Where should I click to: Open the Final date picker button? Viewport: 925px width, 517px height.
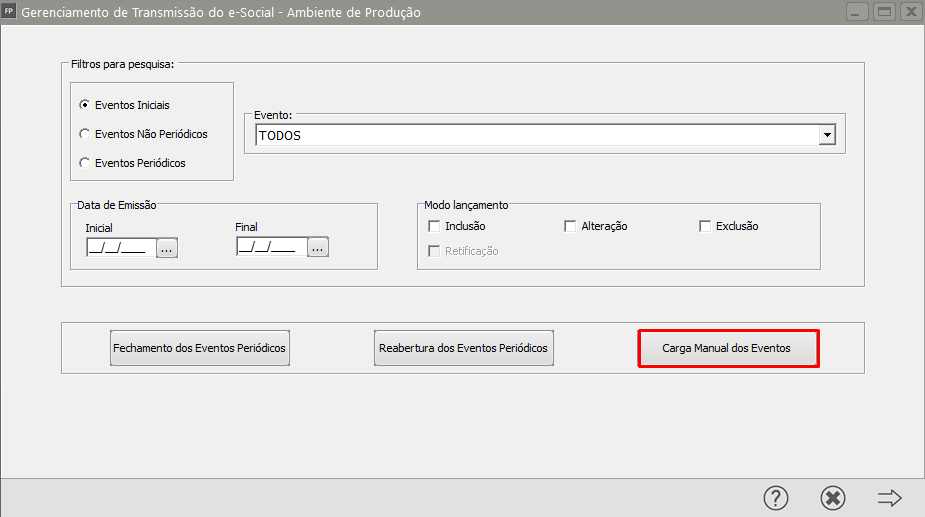[317, 247]
